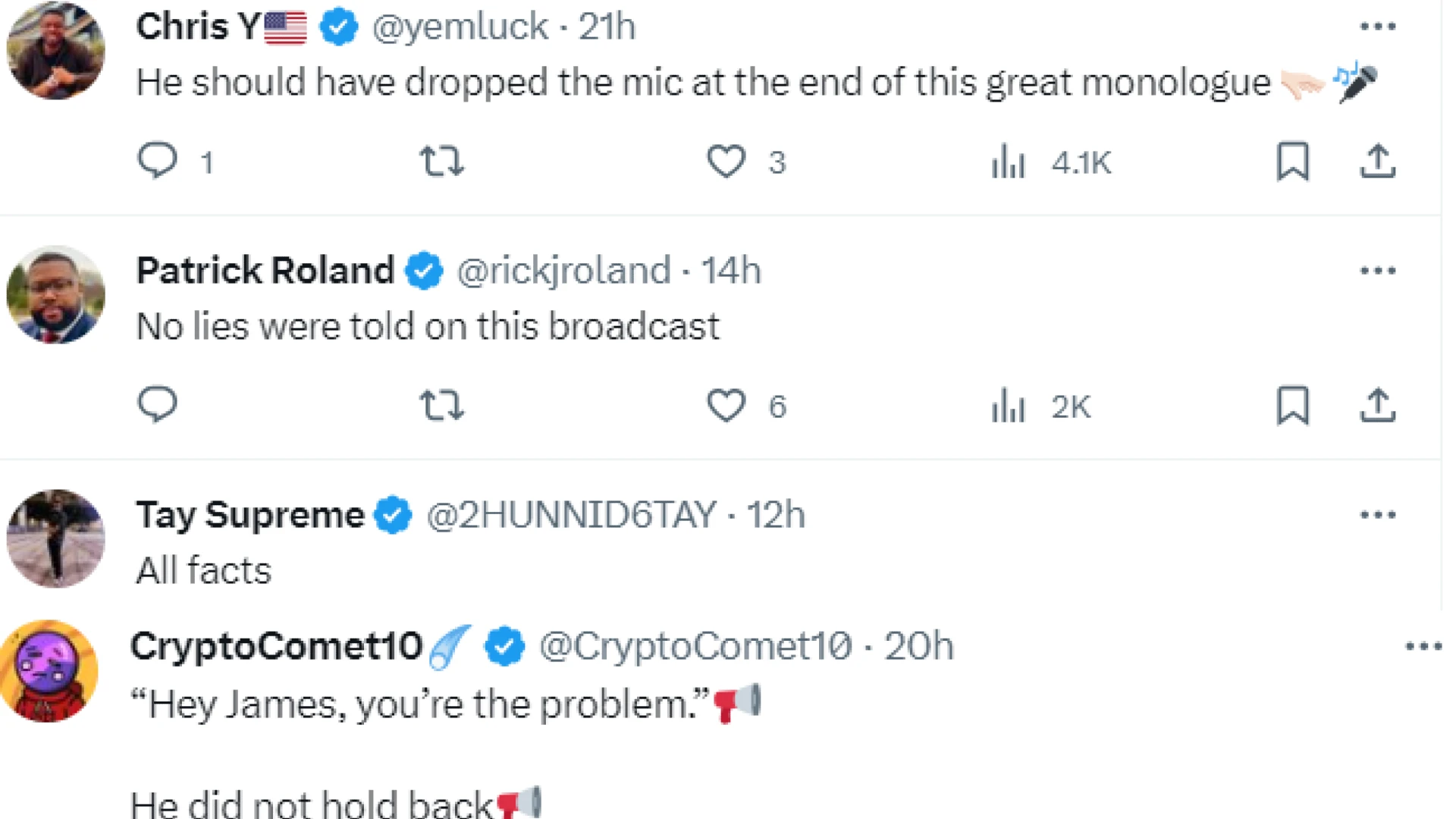Open more options on CryptoComet10's tweet

click(1423, 647)
